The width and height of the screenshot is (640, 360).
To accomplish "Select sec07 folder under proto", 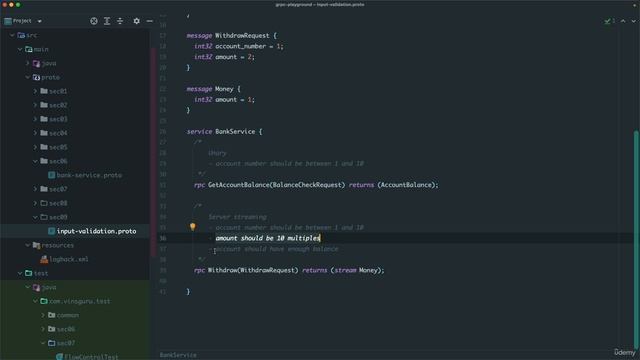I will coord(58,189).
